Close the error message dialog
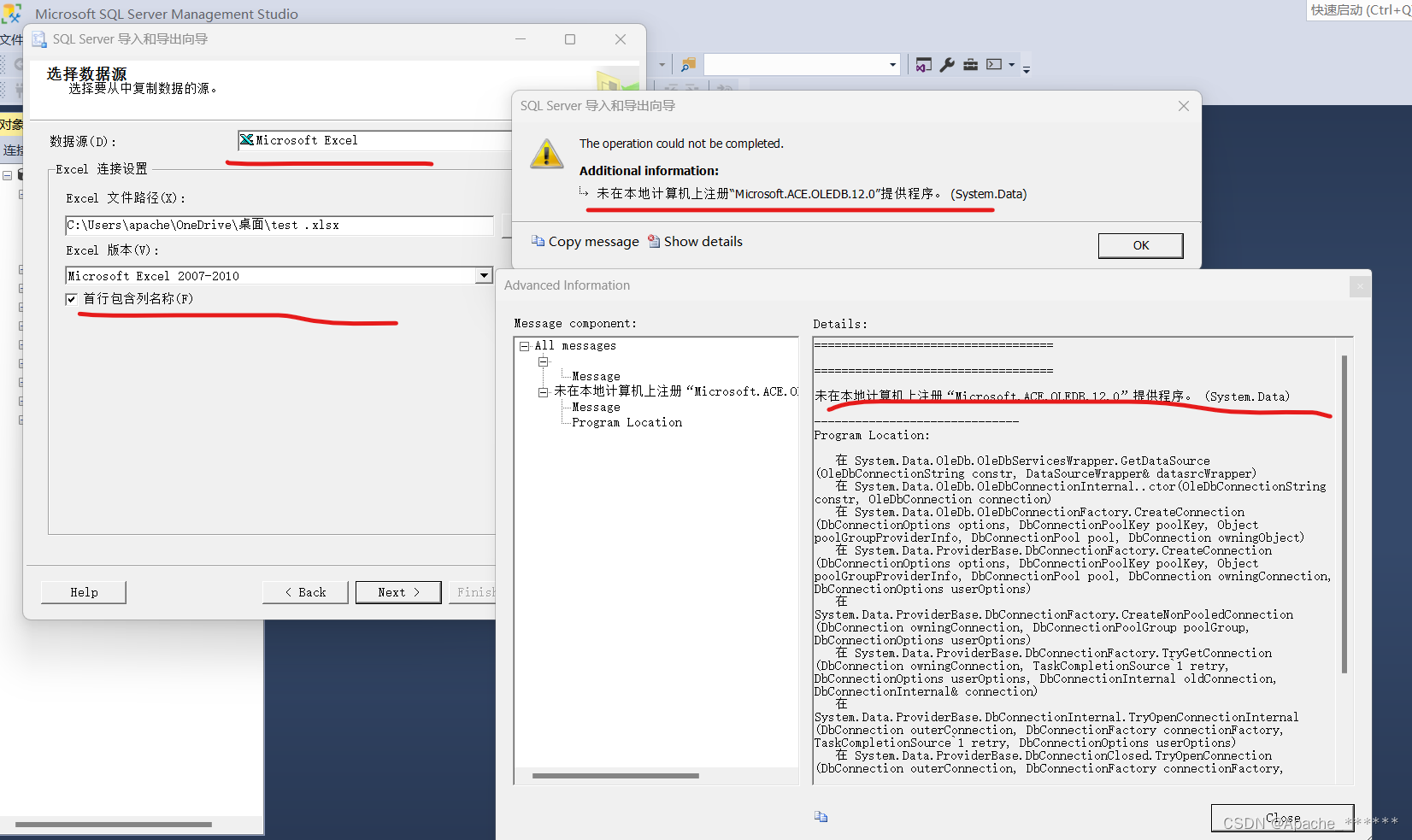This screenshot has width=1412, height=840. [x=1183, y=106]
